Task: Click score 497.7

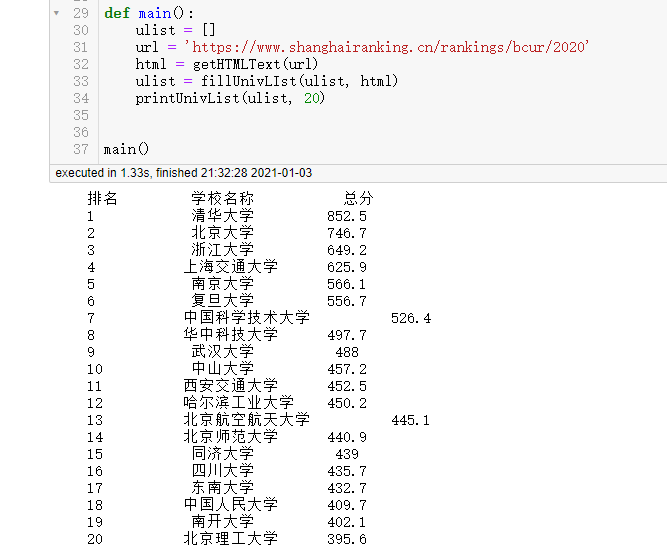Action: click(347, 335)
